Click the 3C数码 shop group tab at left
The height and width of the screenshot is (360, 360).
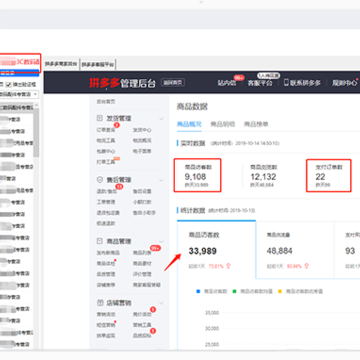(20, 62)
